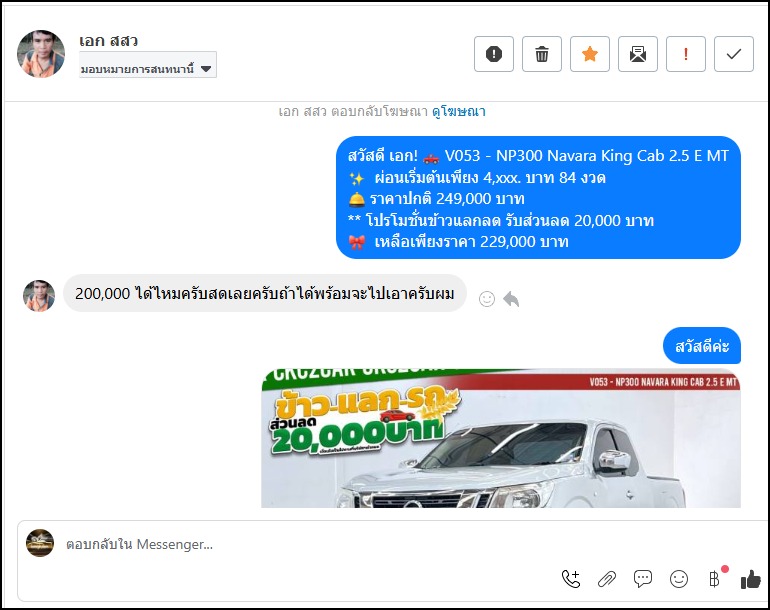Star this conversation with orange star icon
Screen dimensions: 770x610
[x=590, y=54]
